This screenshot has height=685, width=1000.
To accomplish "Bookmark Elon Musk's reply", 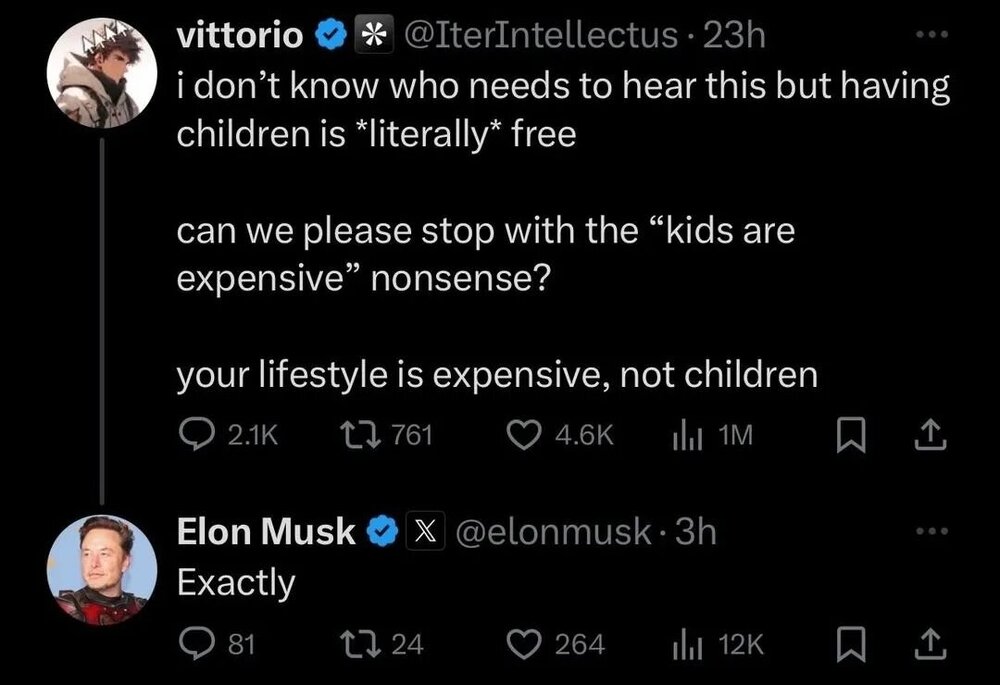I will click(x=847, y=645).
